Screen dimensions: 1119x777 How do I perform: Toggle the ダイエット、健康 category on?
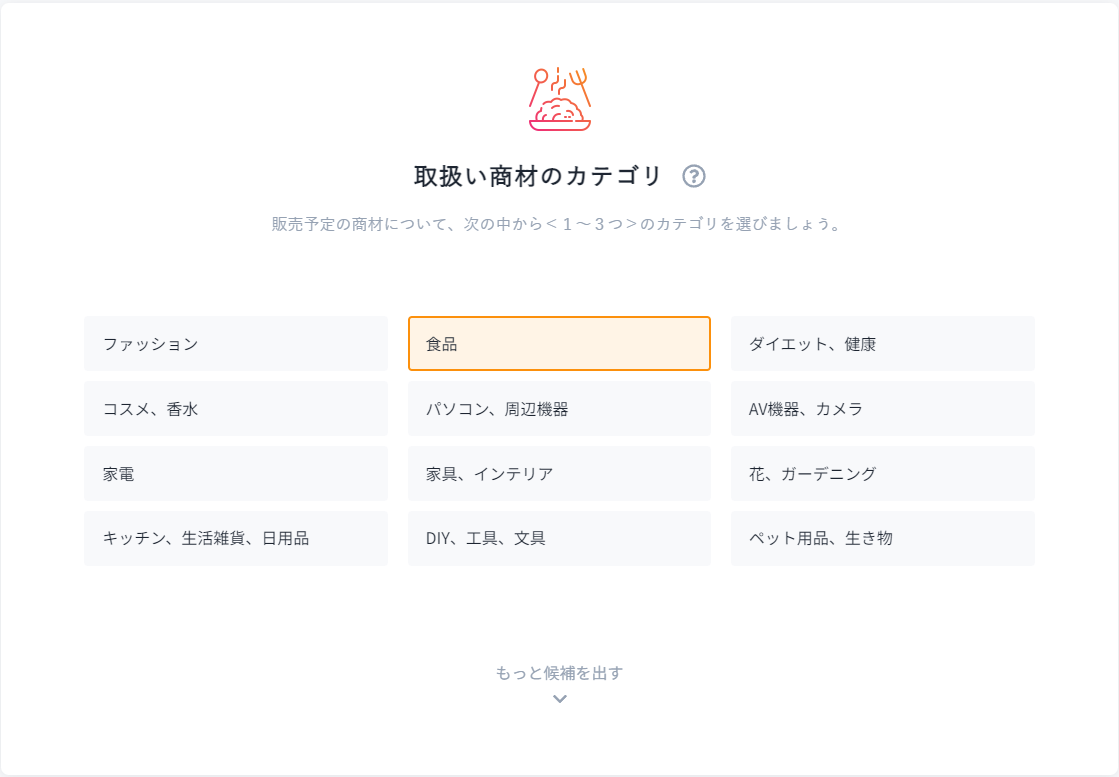point(883,343)
